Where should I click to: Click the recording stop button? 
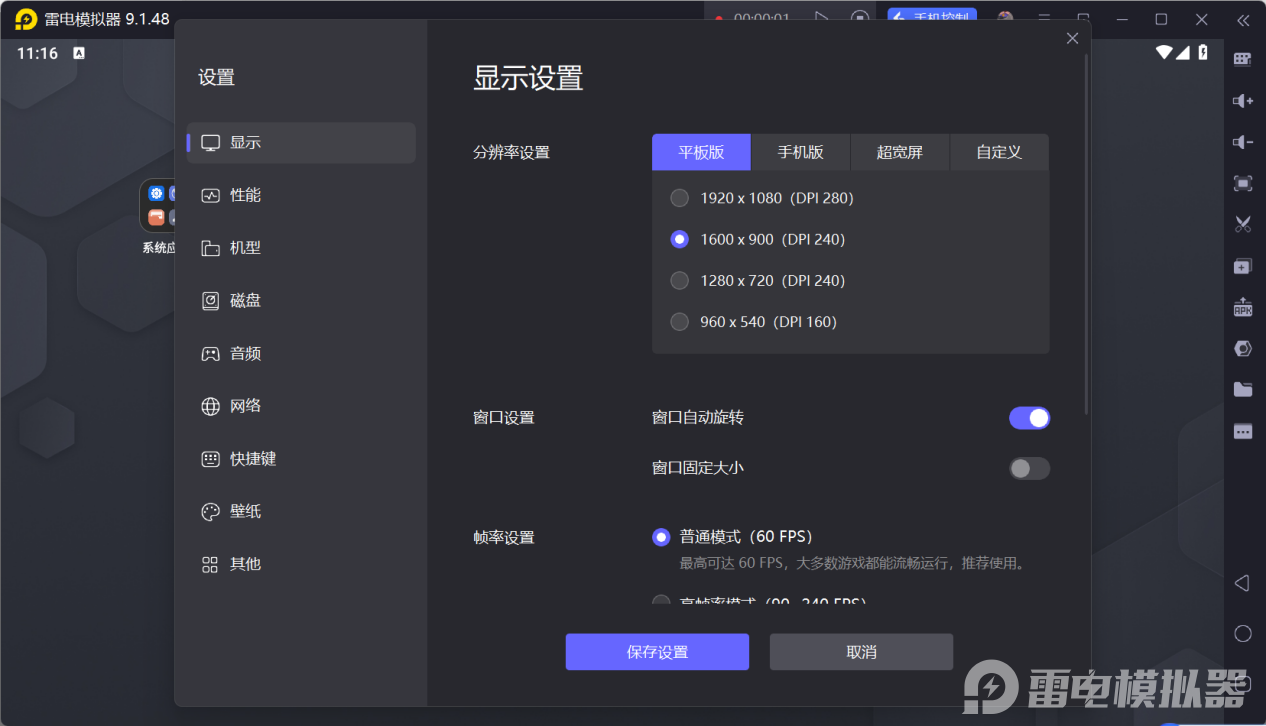860,18
